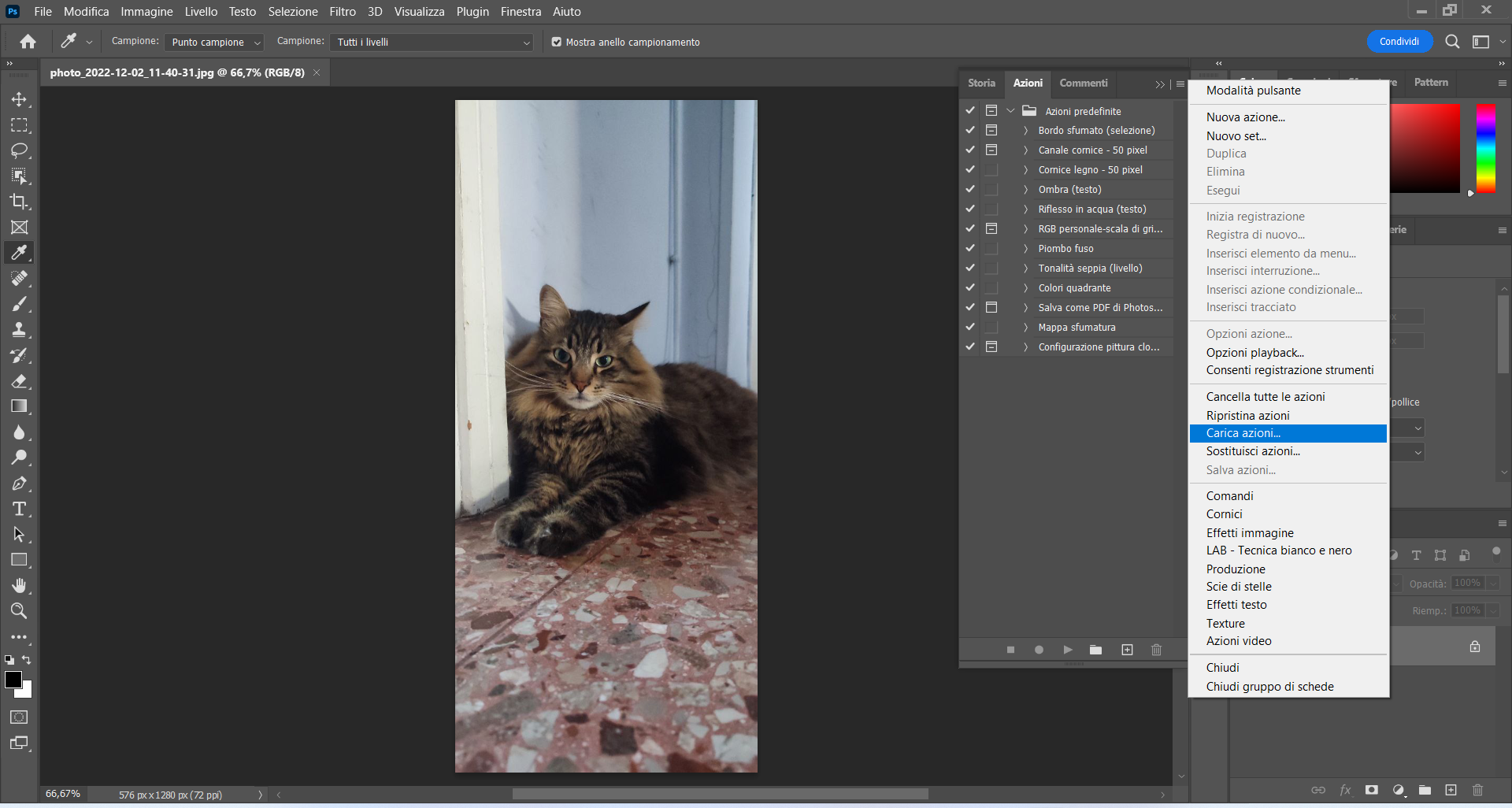Select the Crop tool
Viewport: 1512px width, 808px height.
pyautogui.click(x=20, y=202)
